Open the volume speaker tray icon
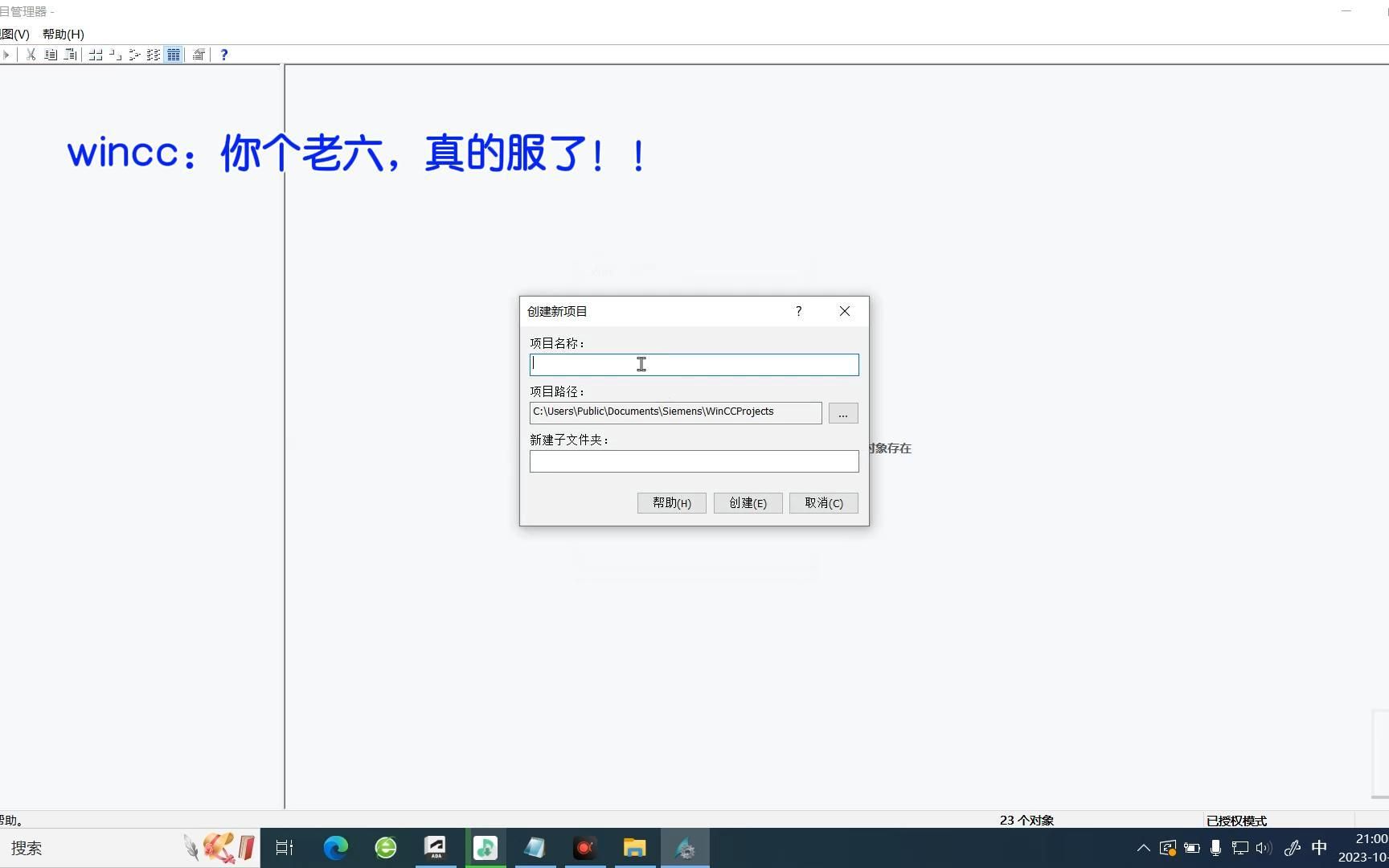The height and width of the screenshot is (868, 1389). click(1264, 848)
